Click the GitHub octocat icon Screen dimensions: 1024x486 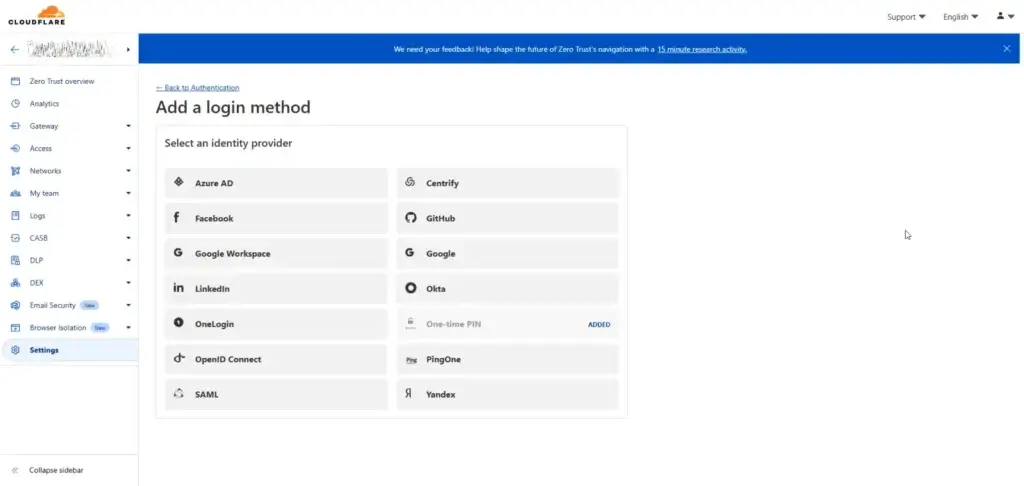410,218
